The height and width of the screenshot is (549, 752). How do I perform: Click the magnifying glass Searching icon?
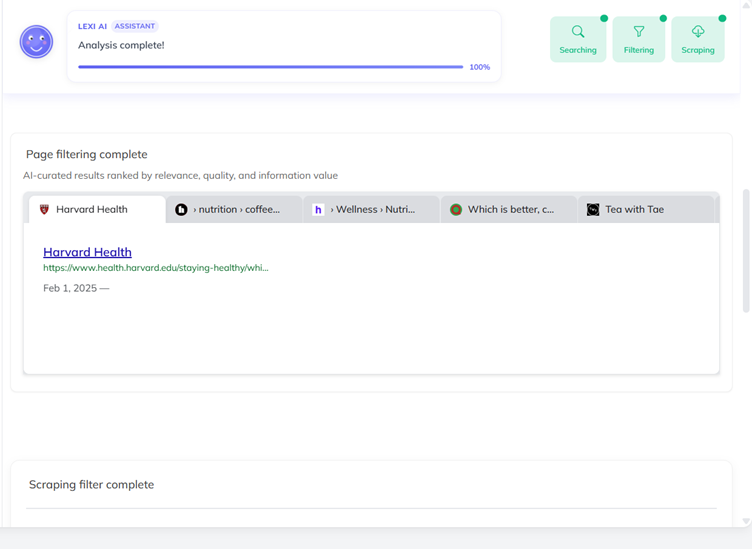pos(578,32)
